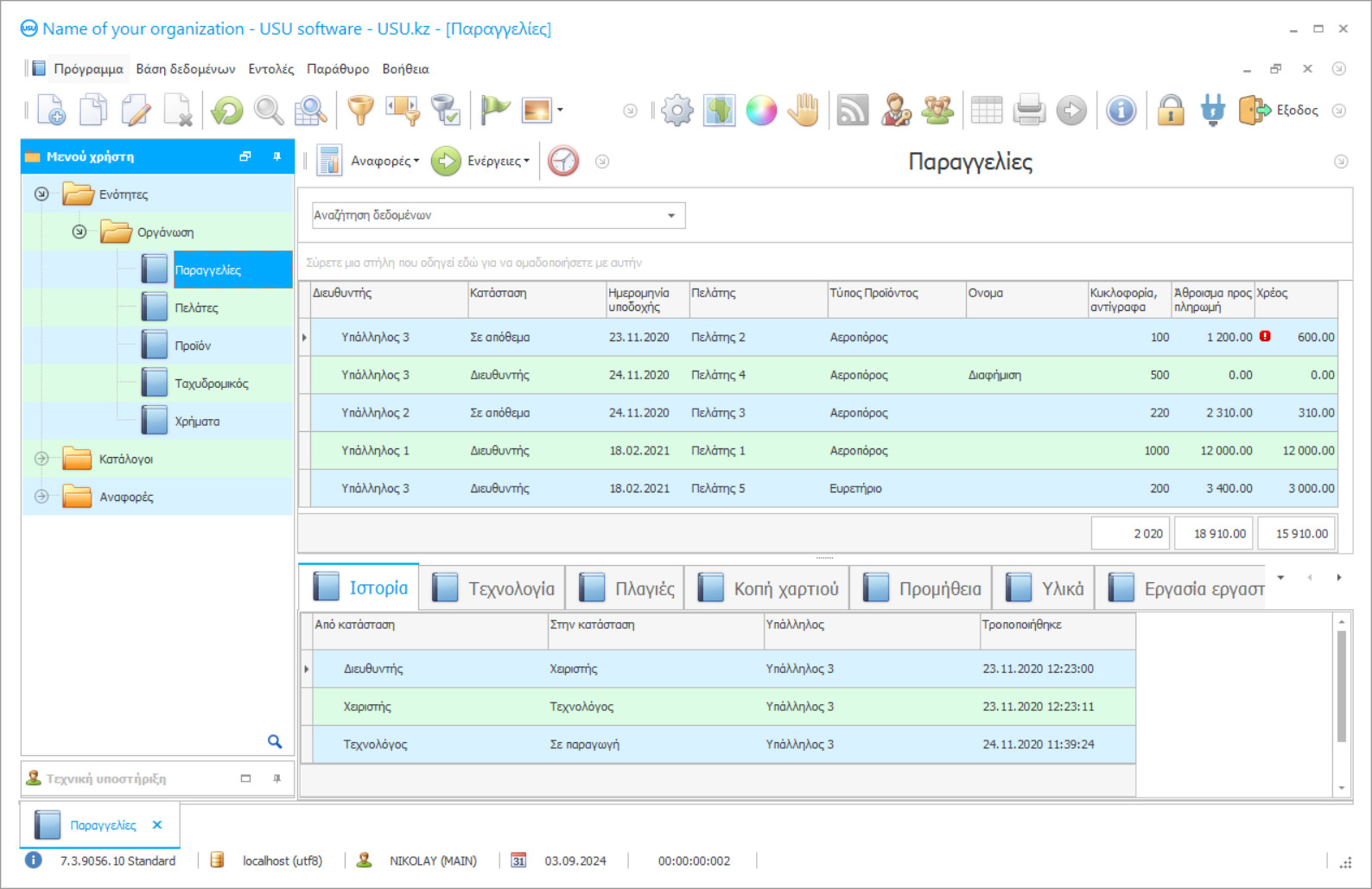Image resolution: width=1372 pixels, height=889 pixels.
Task: Open the Ενέργειες dropdown button
Action: [480, 161]
